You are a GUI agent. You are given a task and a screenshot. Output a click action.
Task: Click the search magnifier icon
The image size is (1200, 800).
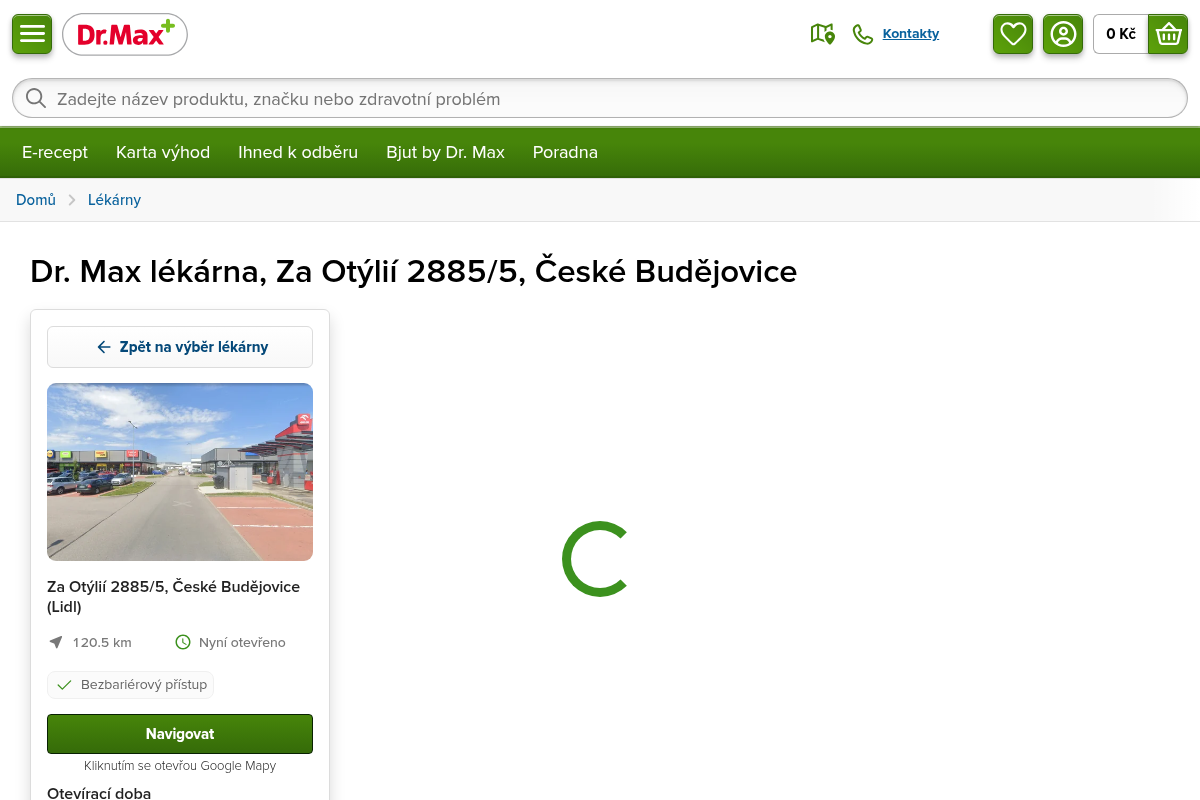click(36, 98)
